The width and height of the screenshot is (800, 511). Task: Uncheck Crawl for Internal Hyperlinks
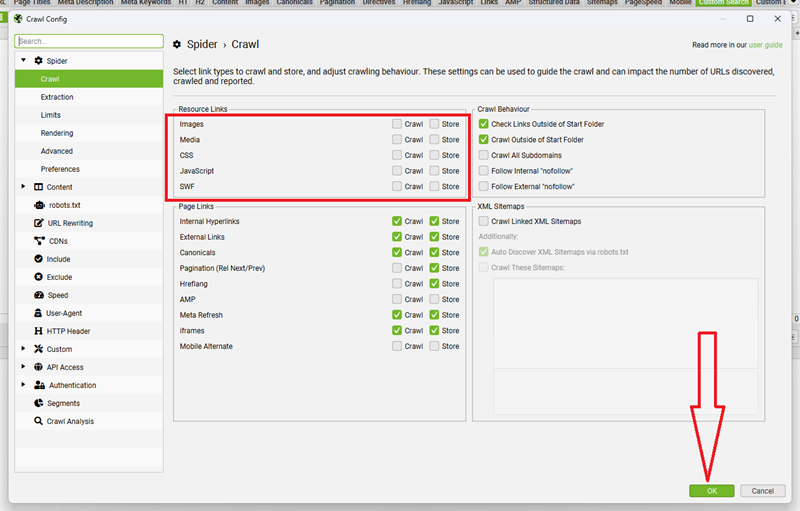coord(397,221)
